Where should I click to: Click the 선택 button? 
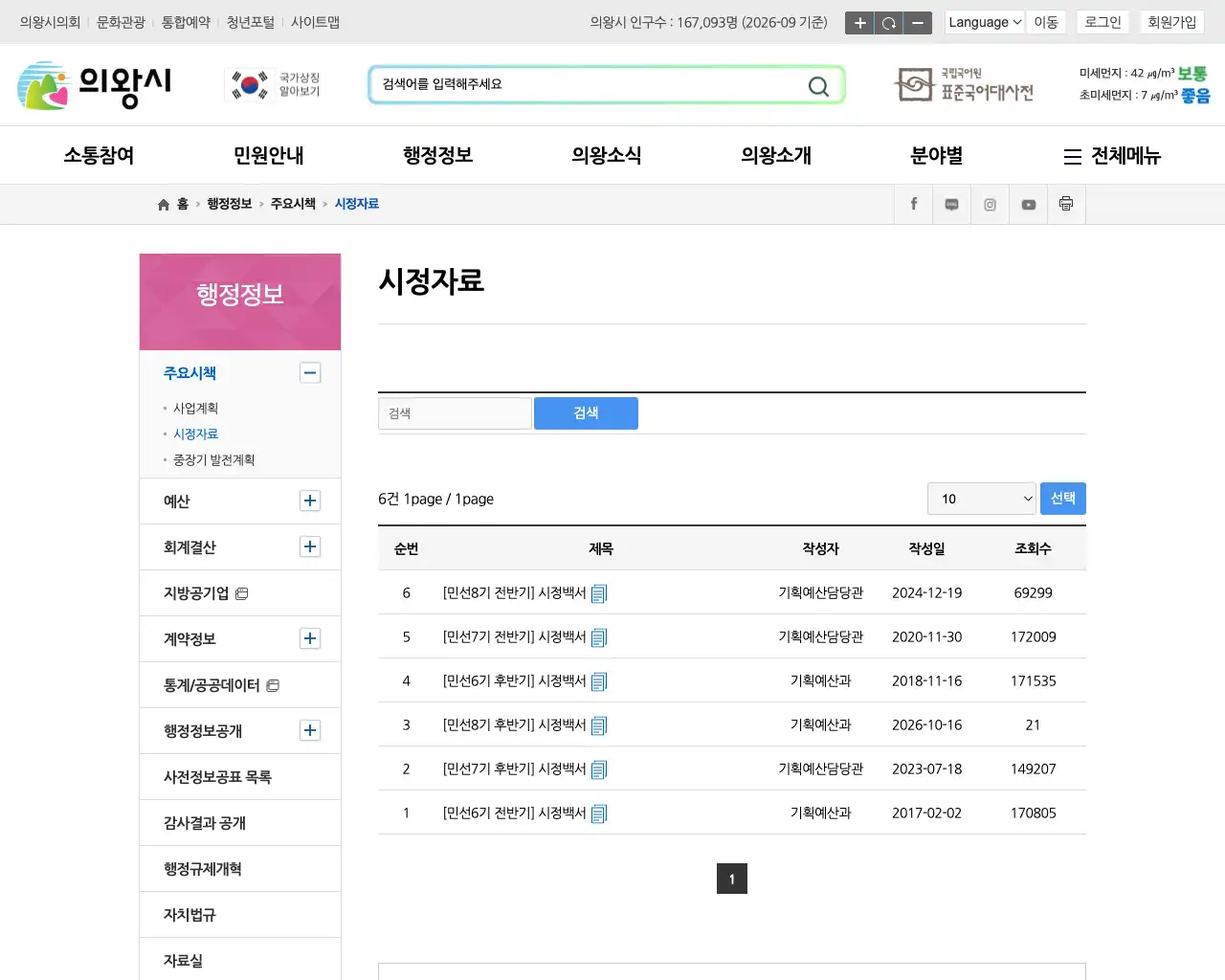pyautogui.click(x=1063, y=499)
